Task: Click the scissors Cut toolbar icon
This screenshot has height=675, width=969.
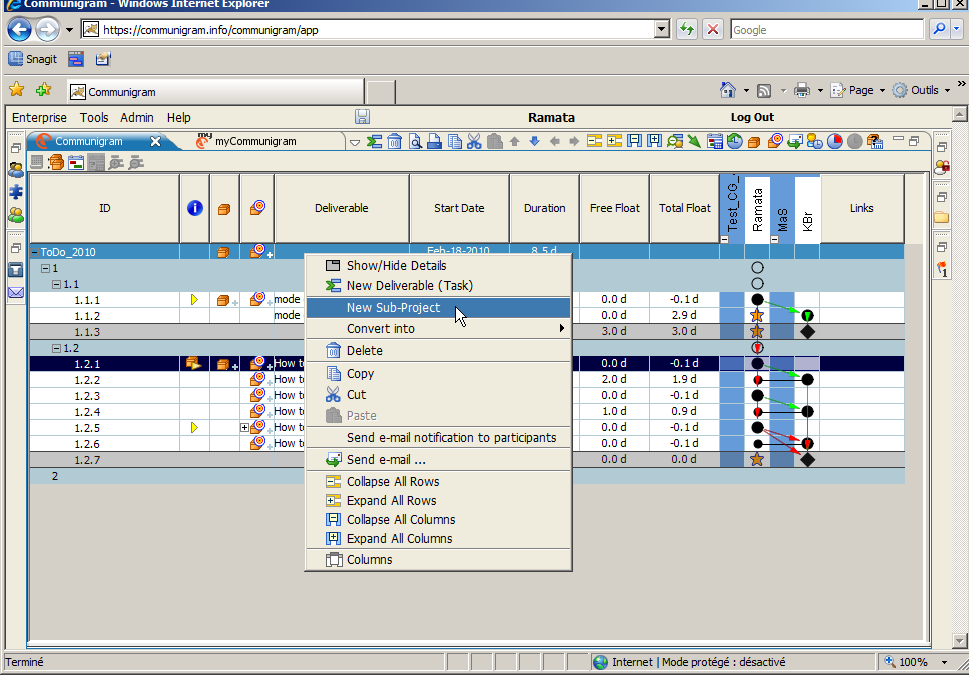Action: click(x=474, y=142)
